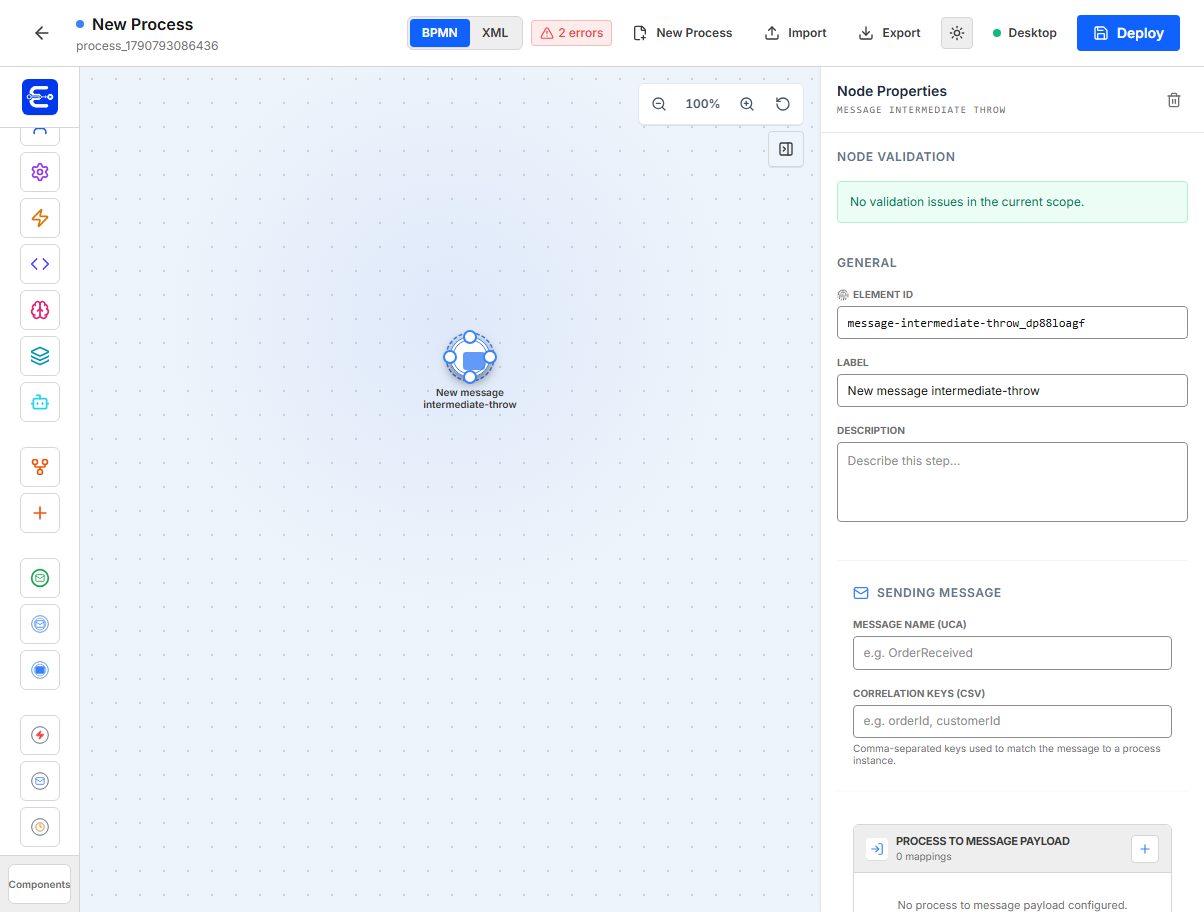Focus the Message Name (UCA) field
1204x912 pixels.
click(1012, 653)
